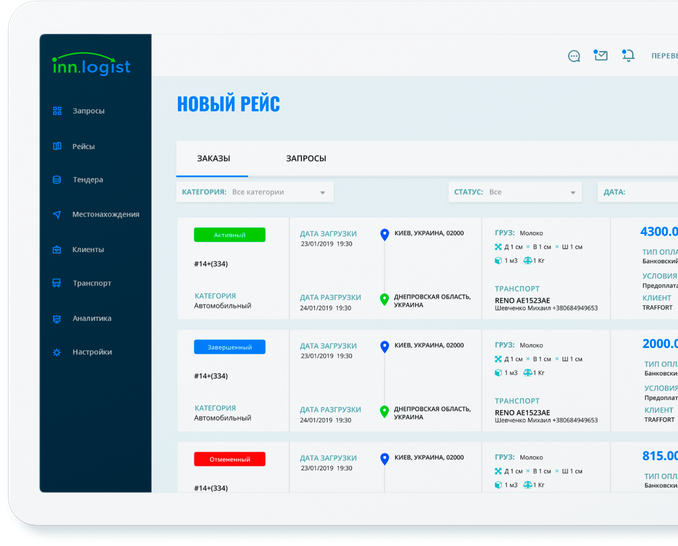The width and height of the screenshot is (678, 546).
Task: Click volume cube icon in Завершенный order
Action: coord(498,373)
